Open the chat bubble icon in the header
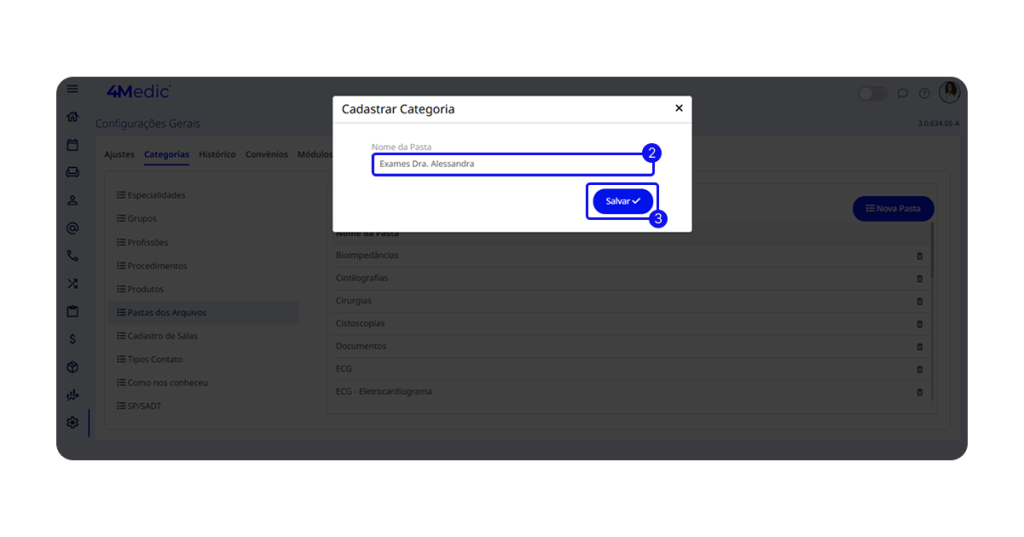This screenshot has height=537, width=1024. pos(902,94)
